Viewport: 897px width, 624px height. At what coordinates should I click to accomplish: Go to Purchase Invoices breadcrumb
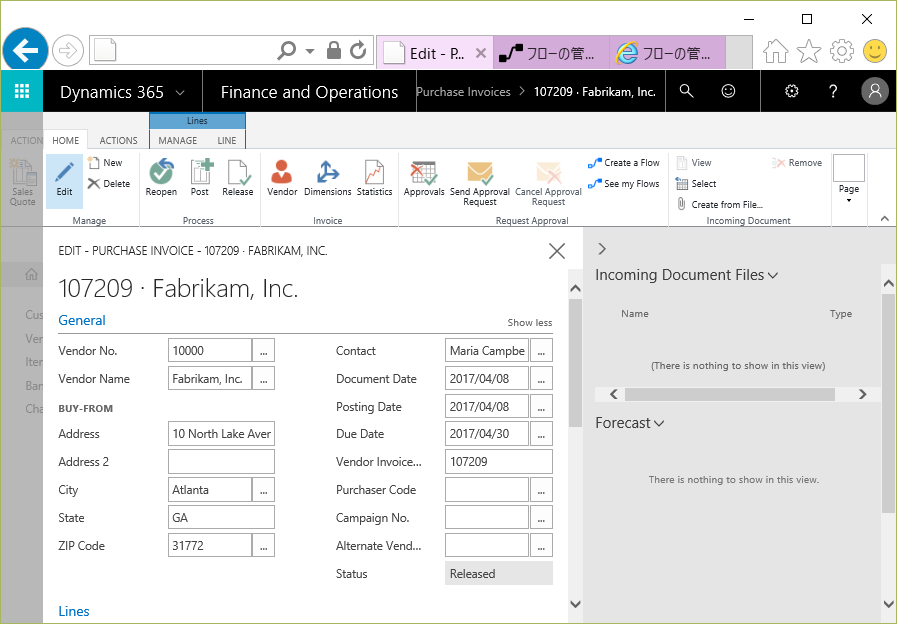463,92
